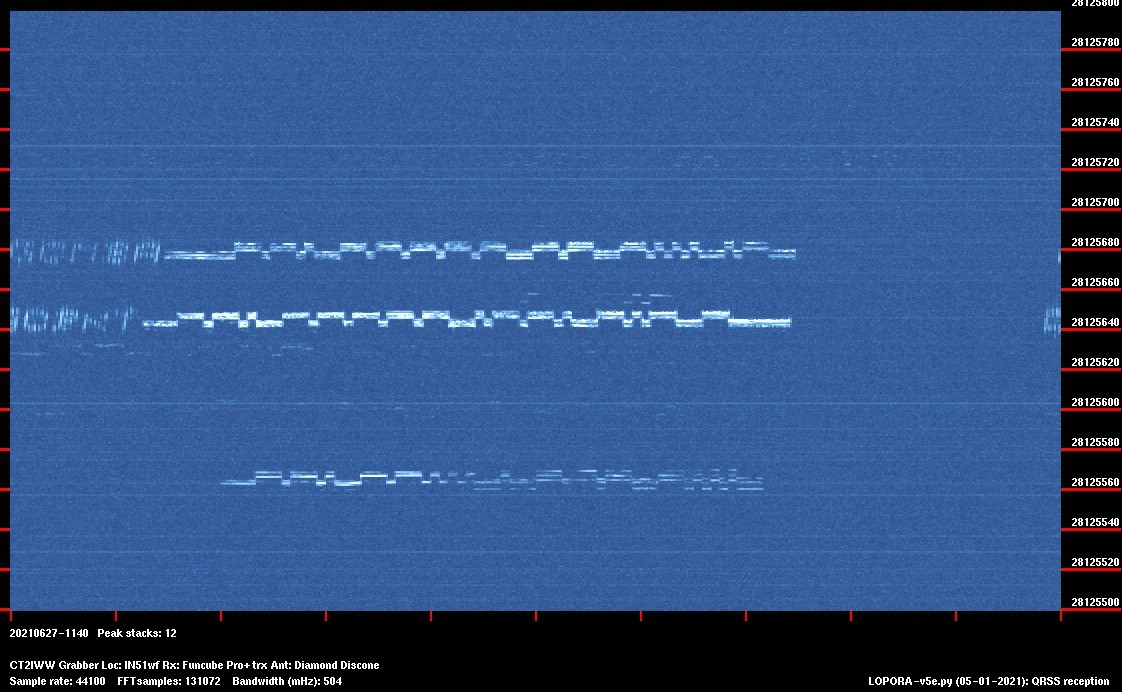Click the 28125680 frequency label
The height and width of the screenshot is (692, 1122).
click(1095, 243)
